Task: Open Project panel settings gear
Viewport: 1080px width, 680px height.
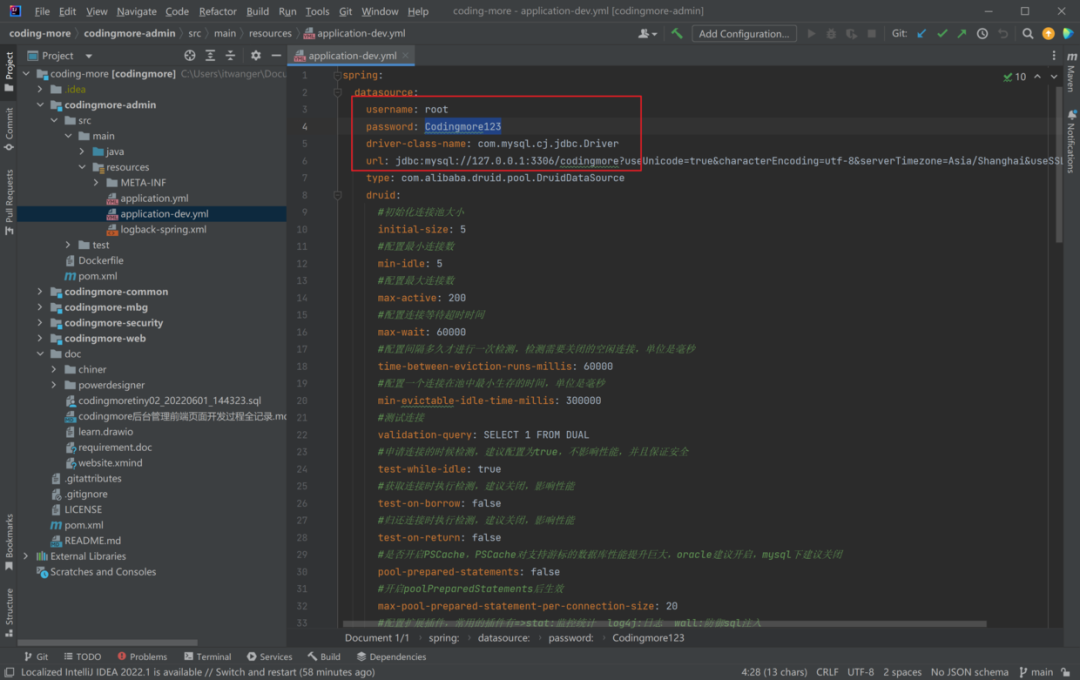Action: click(x=256, y=55)
